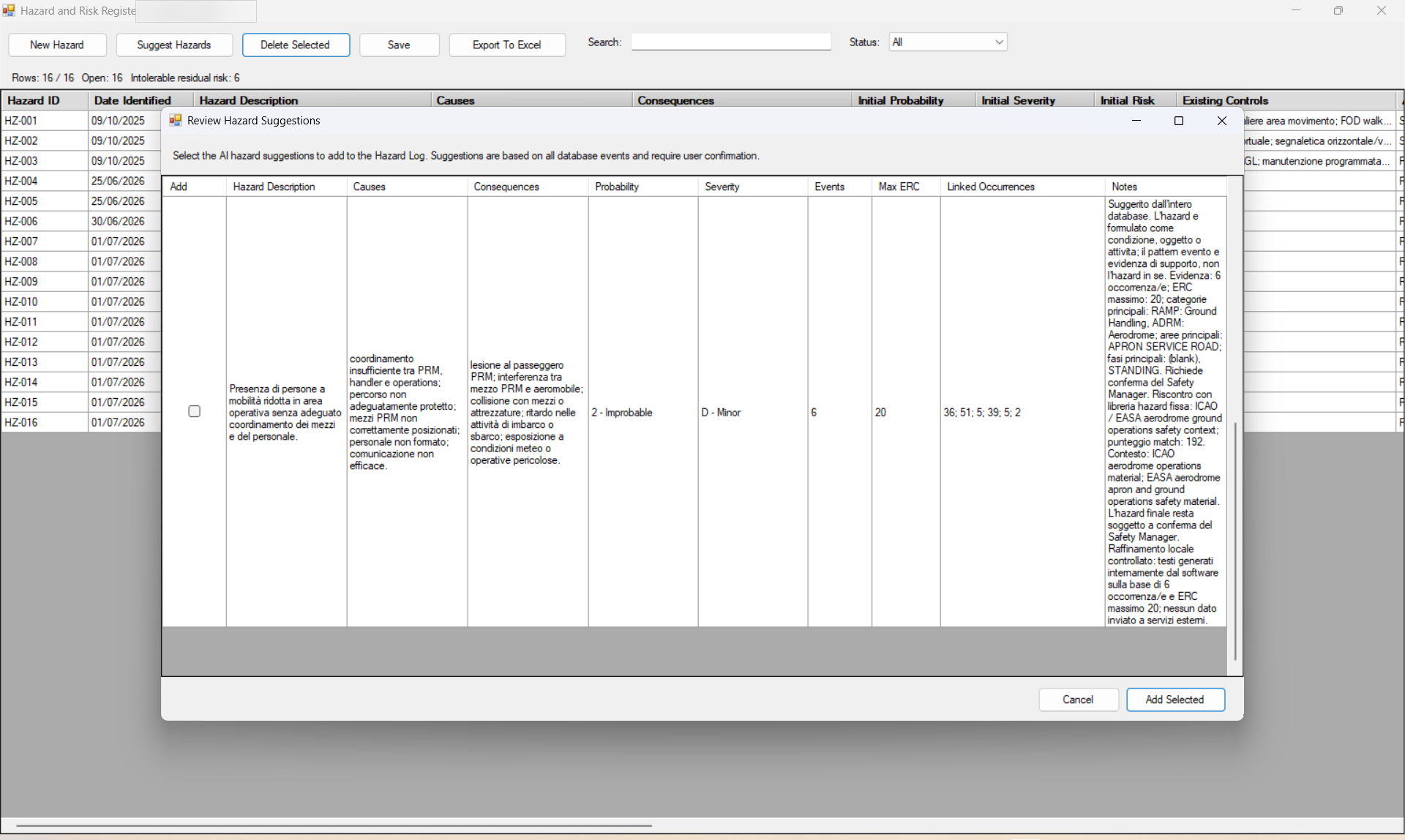The width and height of the screenshot is (1405, 840).
Task: Click the dialog's vertical scrollbar
Action: click(1235, 541)
